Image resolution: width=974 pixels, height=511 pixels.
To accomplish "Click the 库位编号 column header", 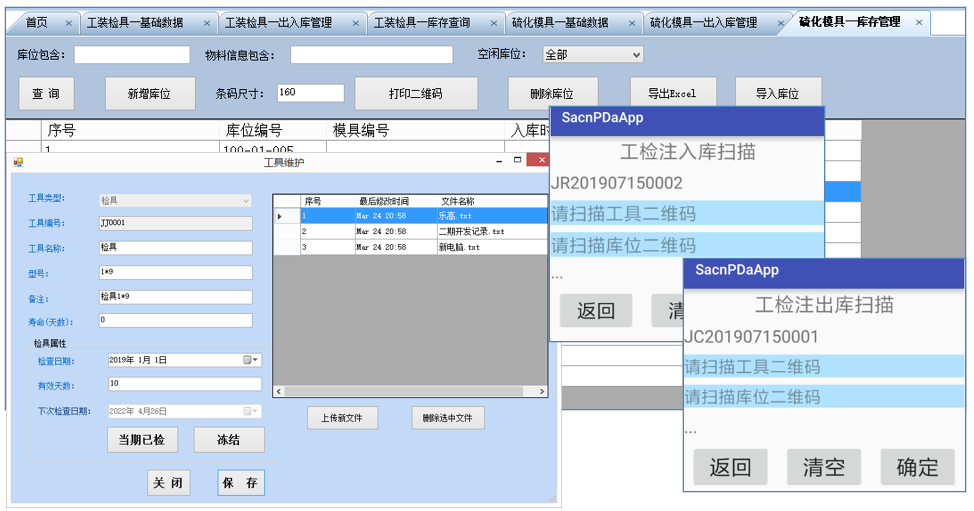I will pyautogui.click(x=273, y=130).
